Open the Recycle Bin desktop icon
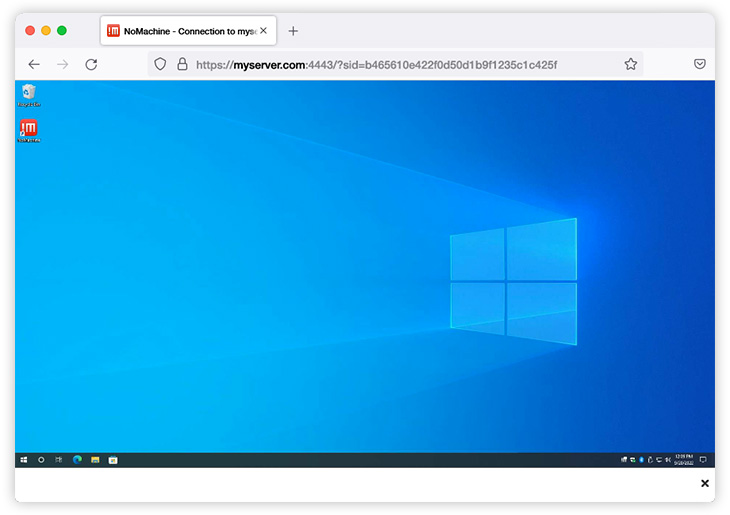Image resolution: width=730 pixels, height=515 pixels. (x=29, y=94)
